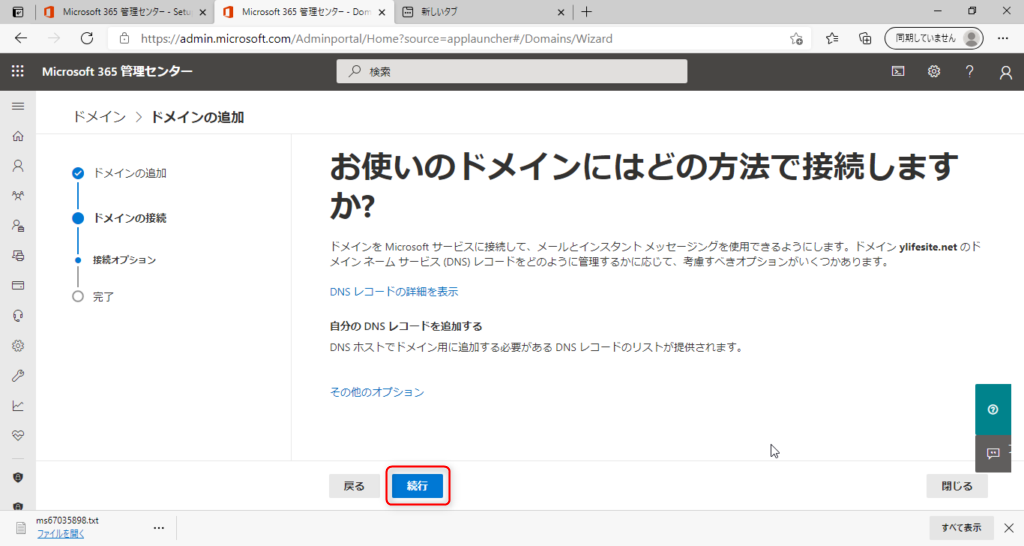Image resolution: width=1024 pixels, height=546 pixels.
Task: Open the help question mark in header
Action: point(969,71)
